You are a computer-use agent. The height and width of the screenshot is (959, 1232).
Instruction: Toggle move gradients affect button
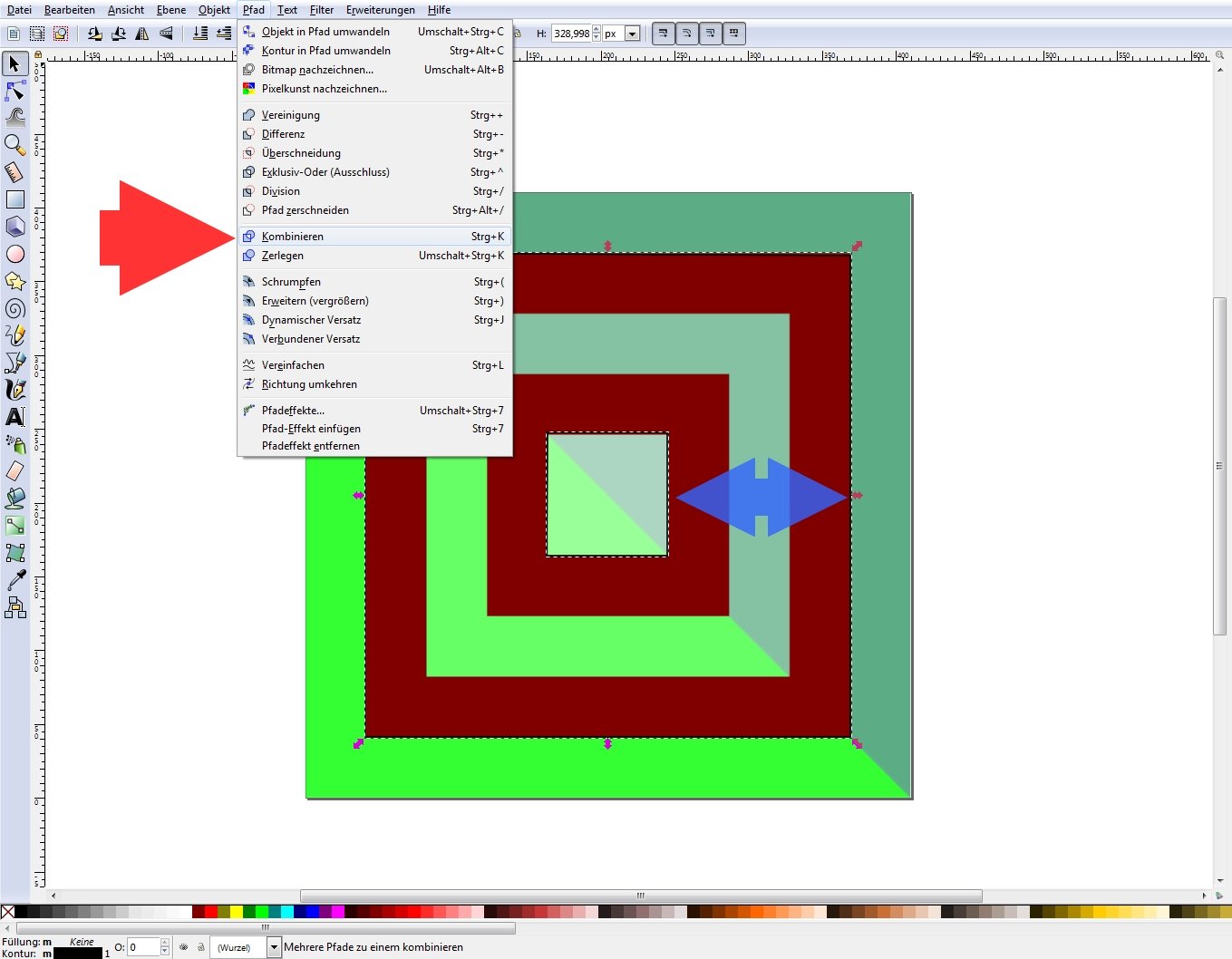click(x=711, y=34)
